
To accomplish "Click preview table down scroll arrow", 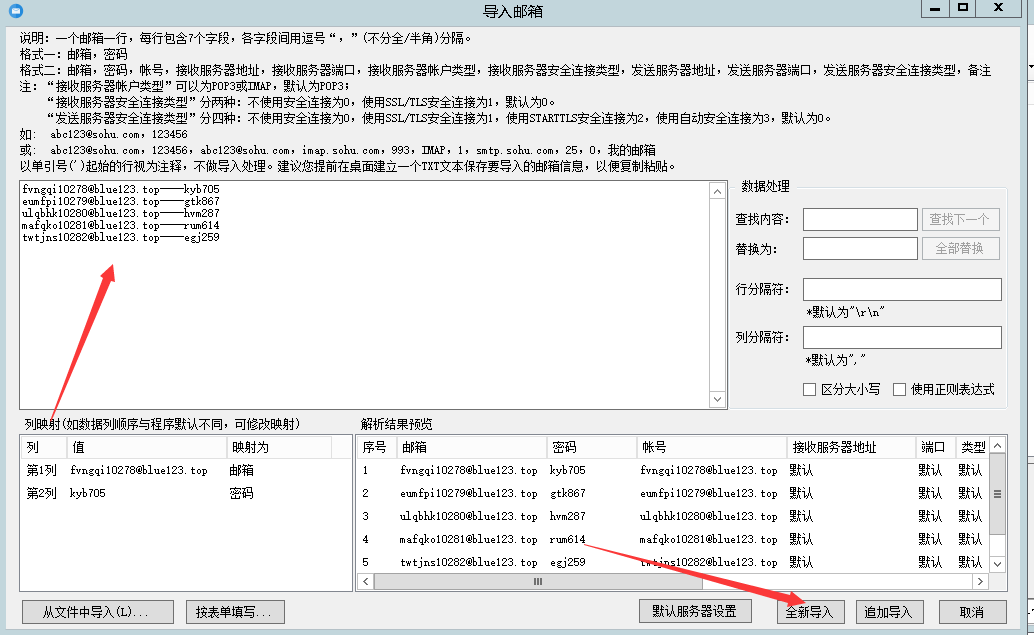I will (x=998, y=564).
